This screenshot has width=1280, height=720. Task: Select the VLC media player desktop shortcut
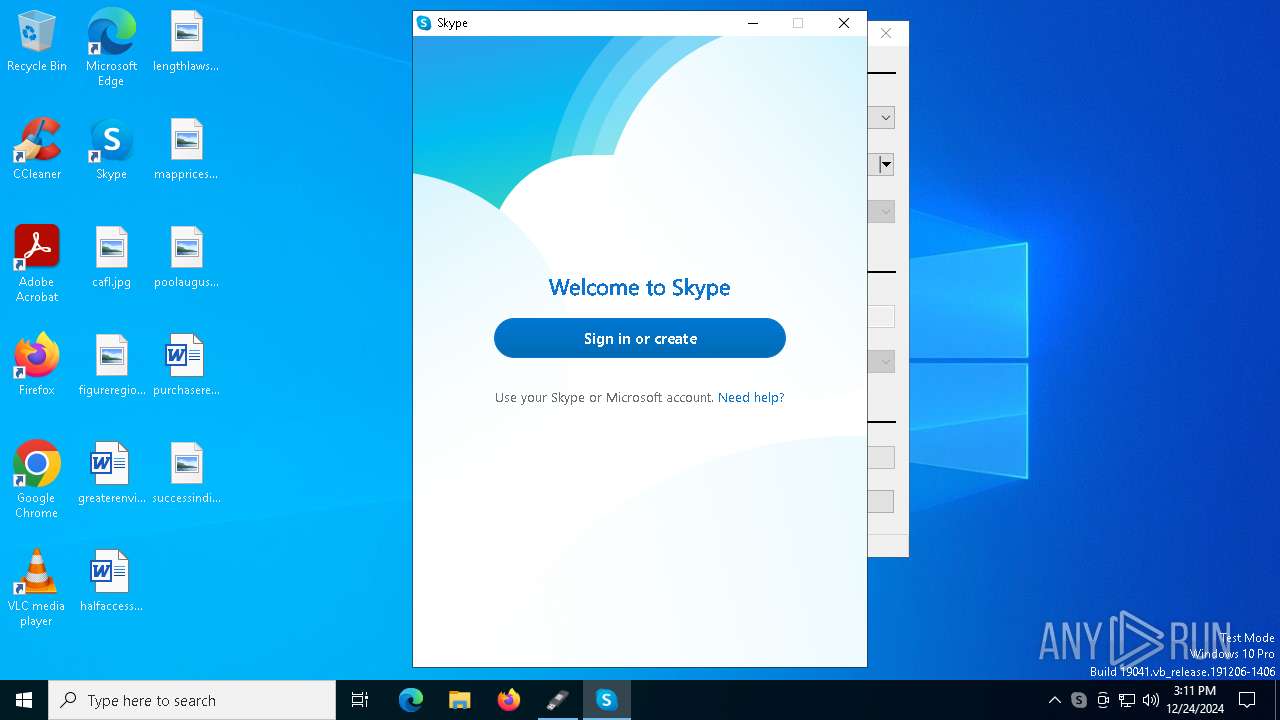click(37, 588)
